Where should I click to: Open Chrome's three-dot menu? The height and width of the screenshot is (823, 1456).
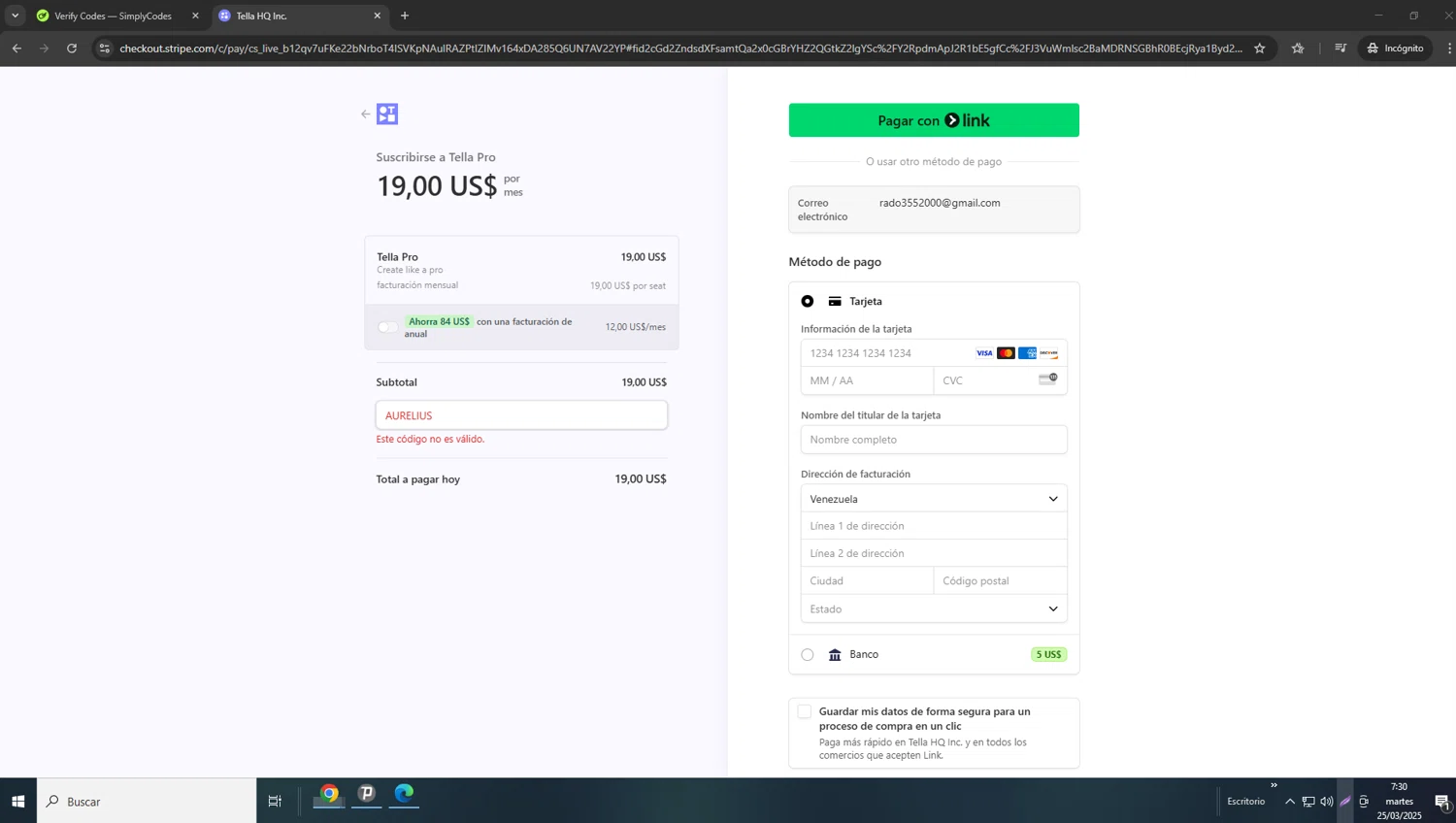(x=1448, y=48)
